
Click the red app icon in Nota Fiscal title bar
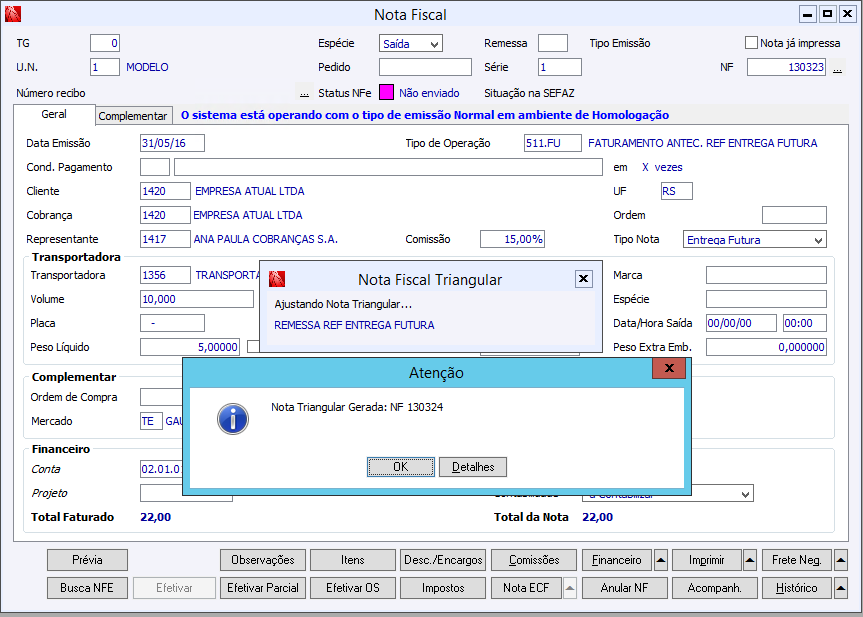13,14
